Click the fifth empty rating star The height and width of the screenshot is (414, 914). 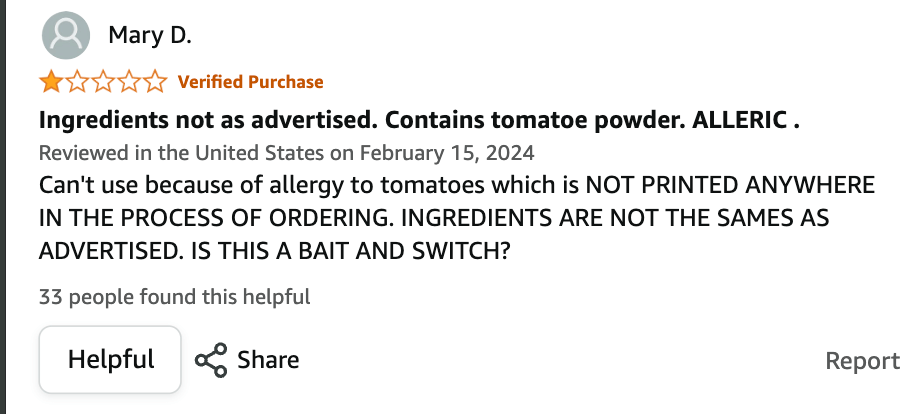[154, 82]
